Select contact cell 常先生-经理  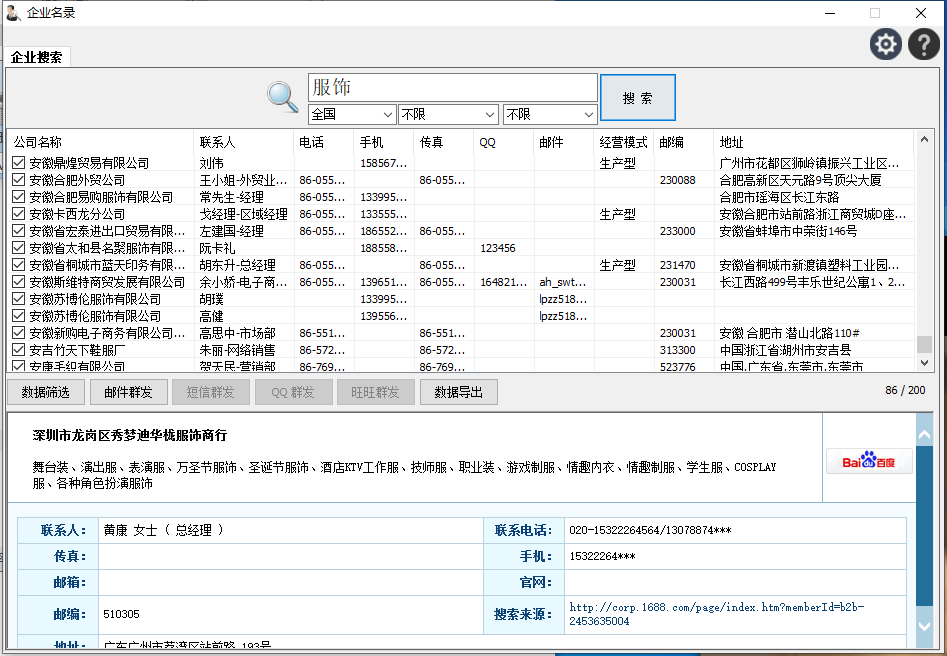tap(231, 197)
